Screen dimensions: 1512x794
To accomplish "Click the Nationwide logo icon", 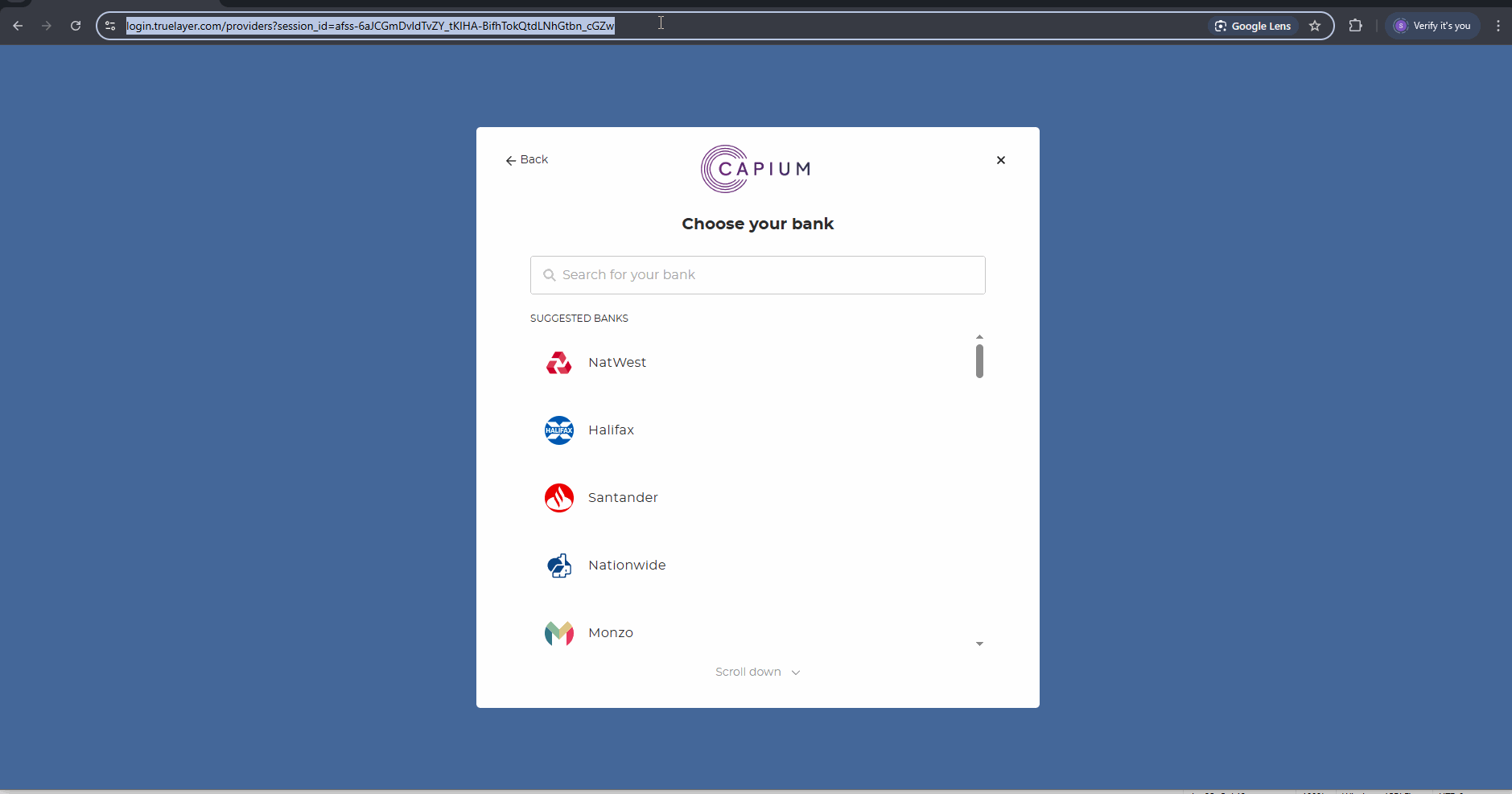I will [x=559, y=566].
